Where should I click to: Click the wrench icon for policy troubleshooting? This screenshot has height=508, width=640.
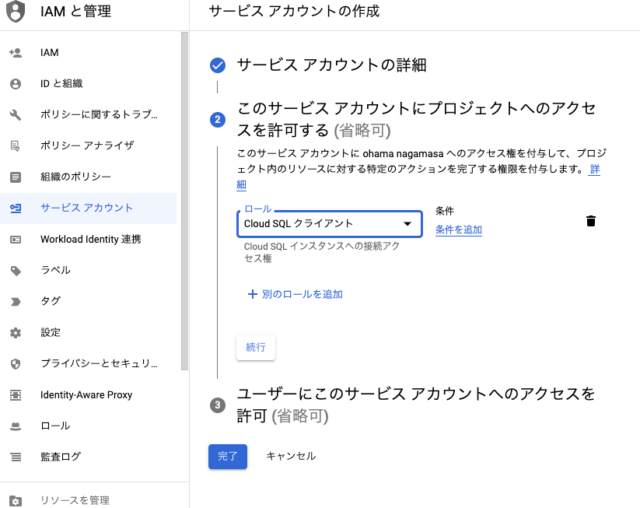tap(16, 115)
